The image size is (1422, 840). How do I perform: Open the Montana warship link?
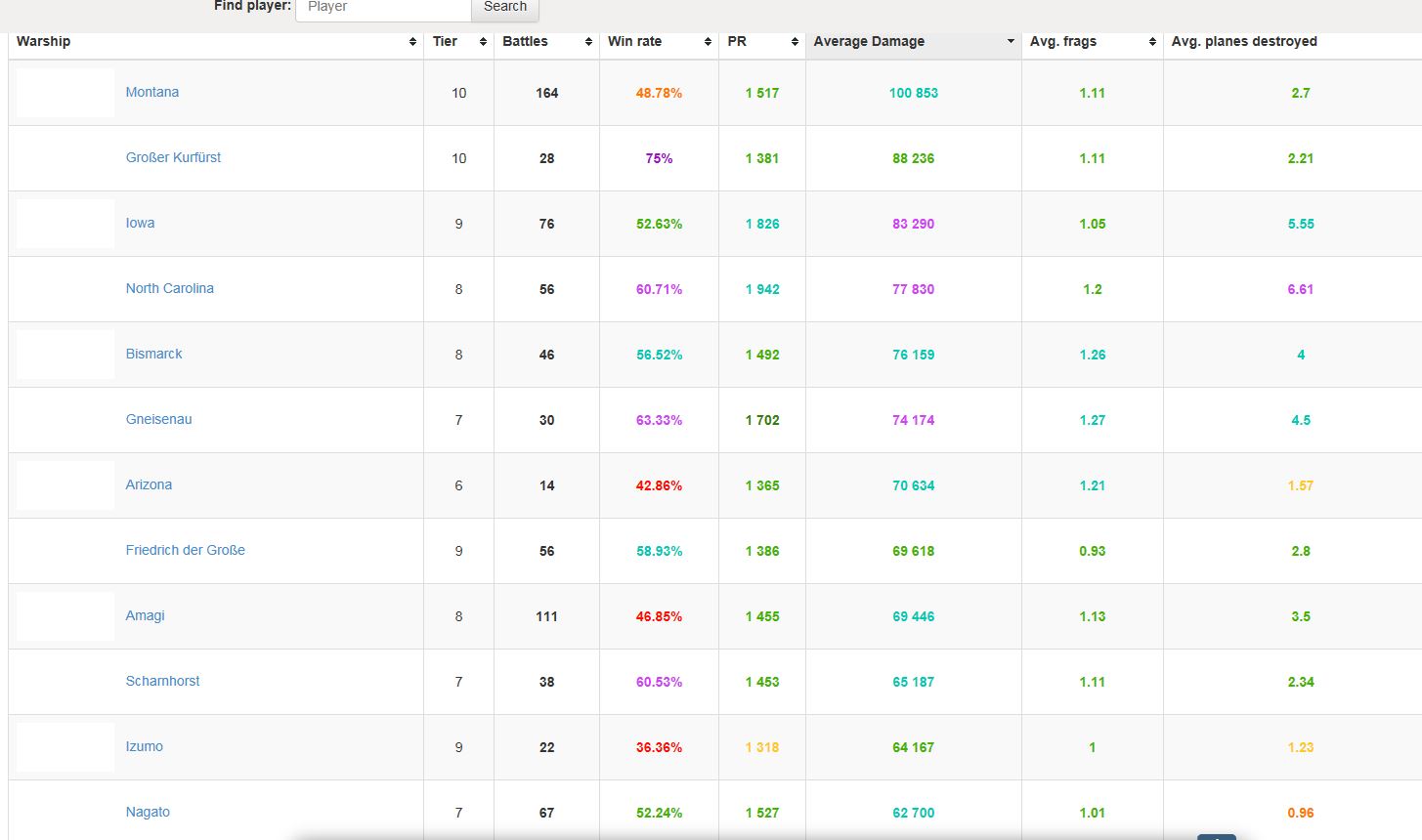(x=152, y=92)
